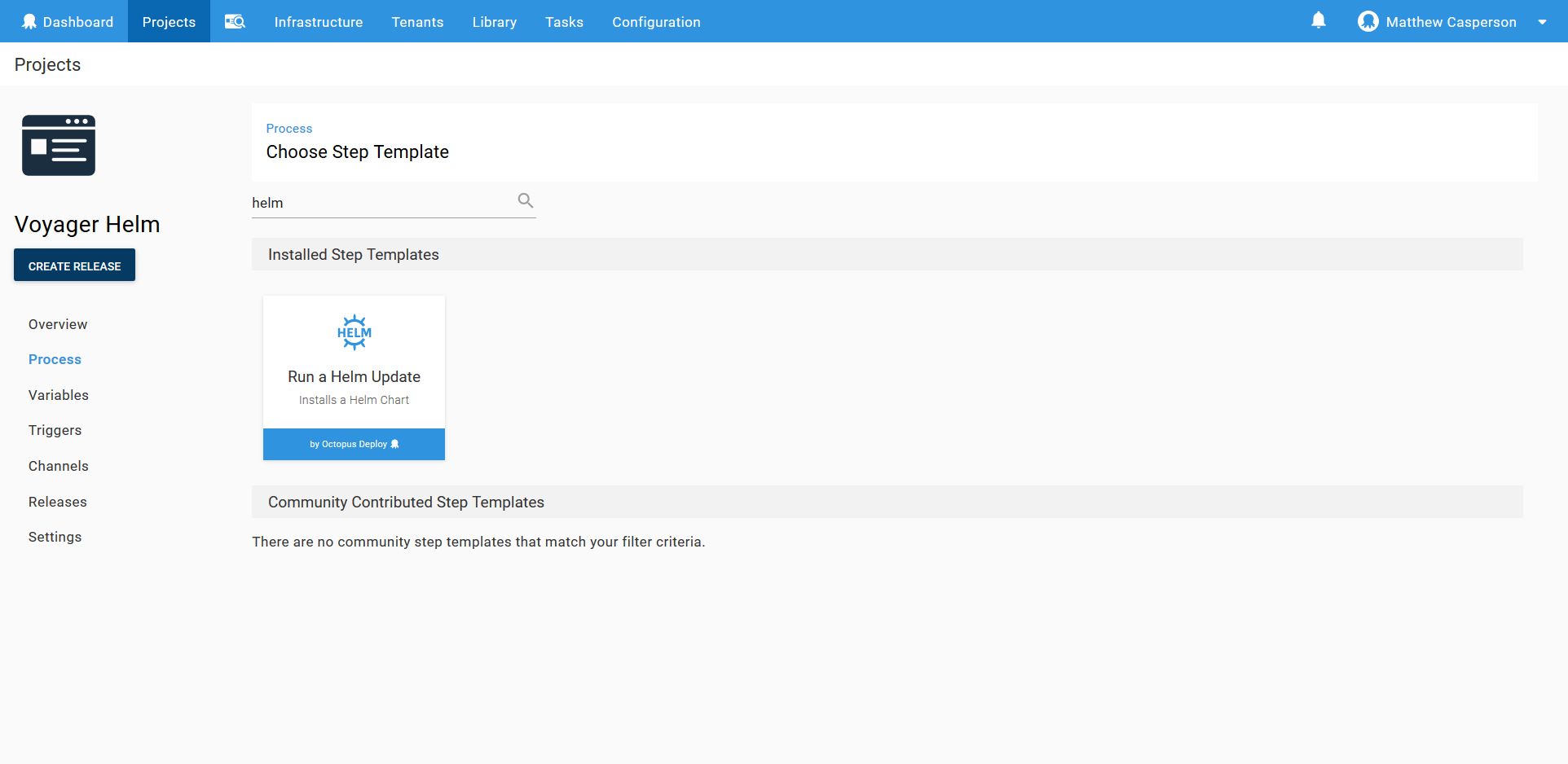
Task: Open Triggers from the sidebar
Action: (x=55, y=430)
